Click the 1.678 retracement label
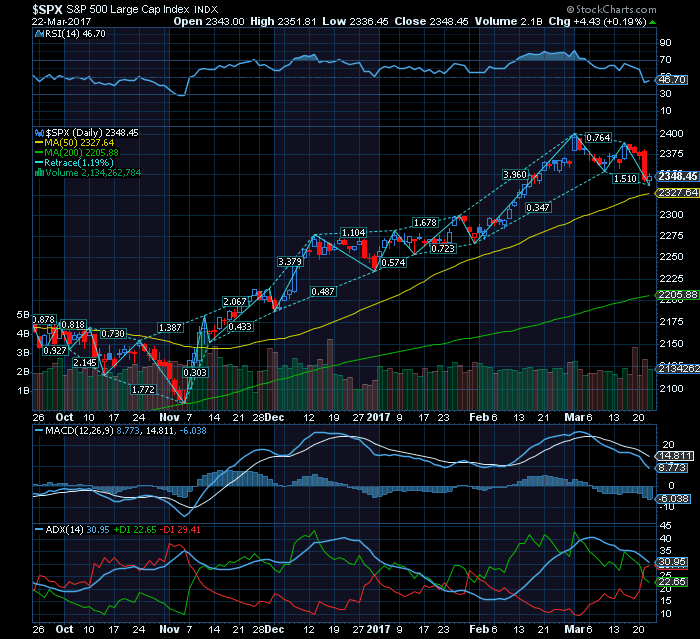Screen dimensions: 700x639 click(425, 222)
